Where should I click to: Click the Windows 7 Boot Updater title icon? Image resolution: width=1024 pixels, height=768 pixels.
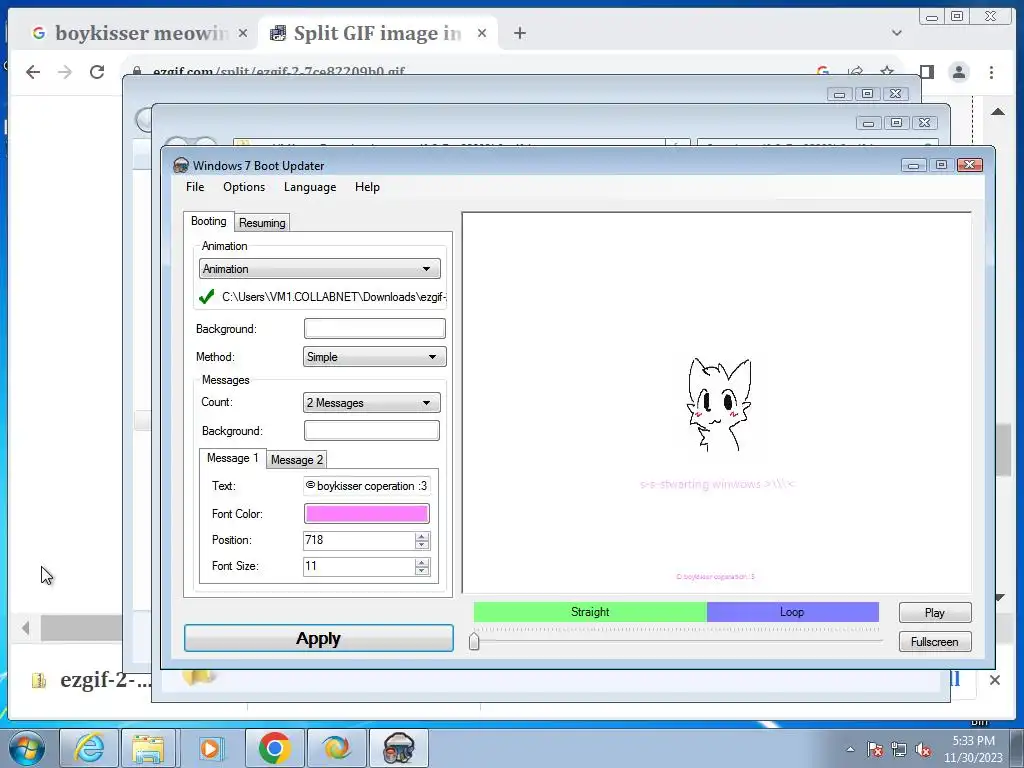point(181,165)
